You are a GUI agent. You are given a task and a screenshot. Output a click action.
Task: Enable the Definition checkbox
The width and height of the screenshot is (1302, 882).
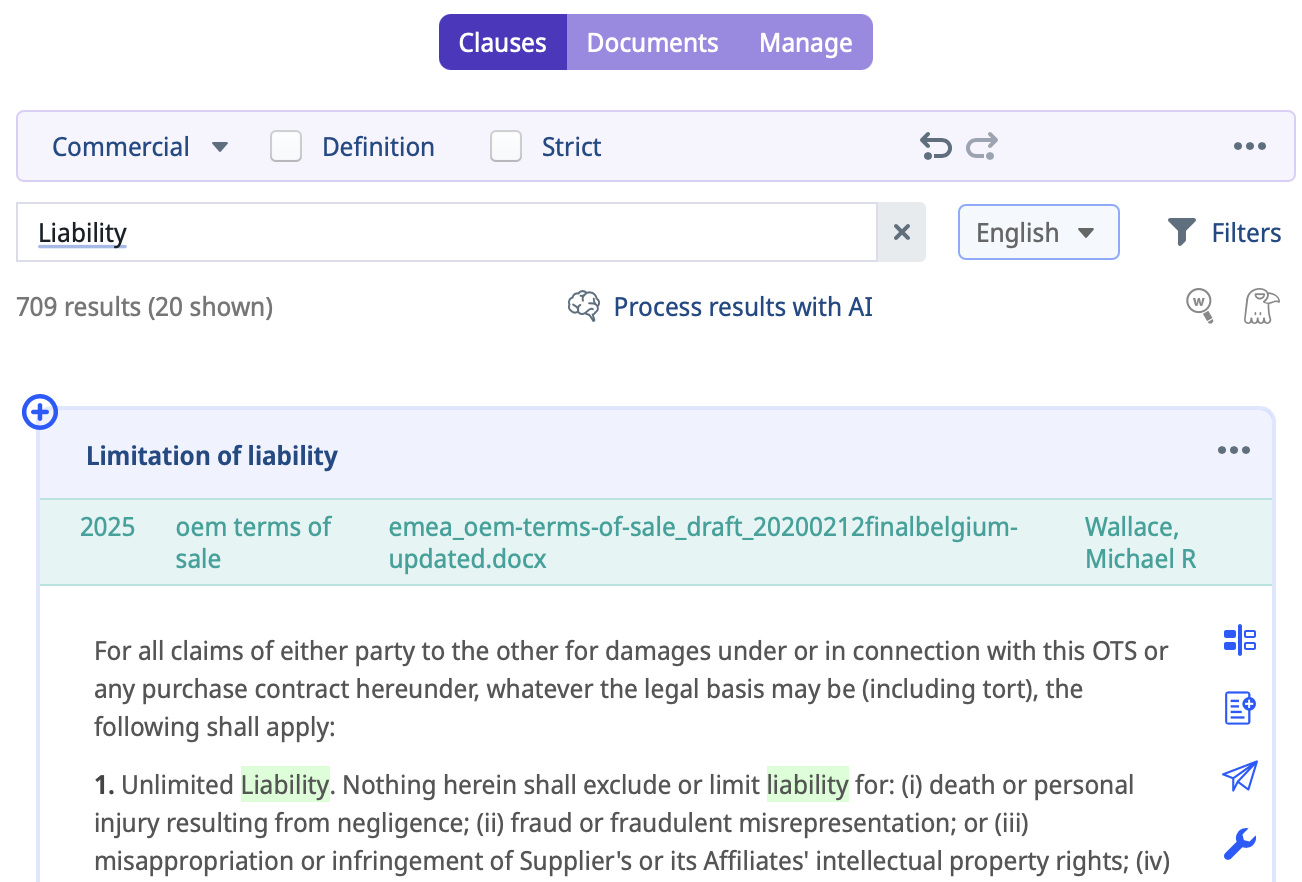tap(286, 147)
